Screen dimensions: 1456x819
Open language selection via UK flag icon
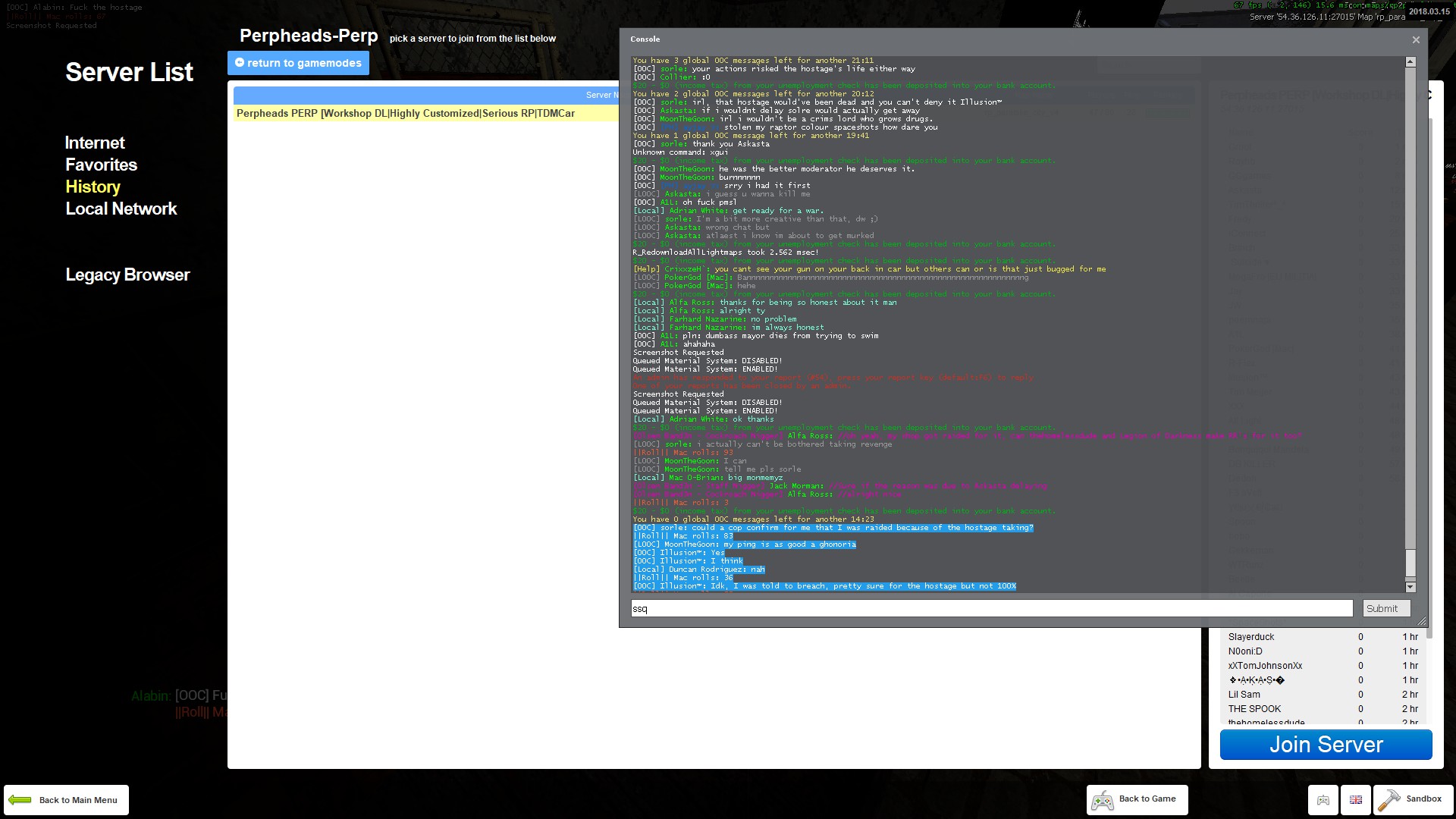1356,799
